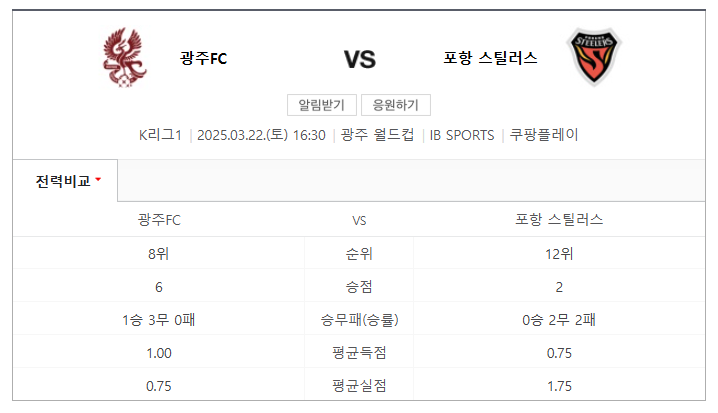Click the IB SPORTS broadcaster label
The height and width of the screenshot is (413, 718).
pyautogui.click(x=462, y=135)
